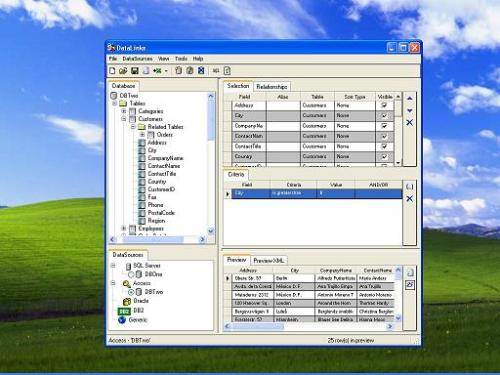Select the DBTwo radio button under Access
Screen dimensions: 500x375
pos(131,292)
